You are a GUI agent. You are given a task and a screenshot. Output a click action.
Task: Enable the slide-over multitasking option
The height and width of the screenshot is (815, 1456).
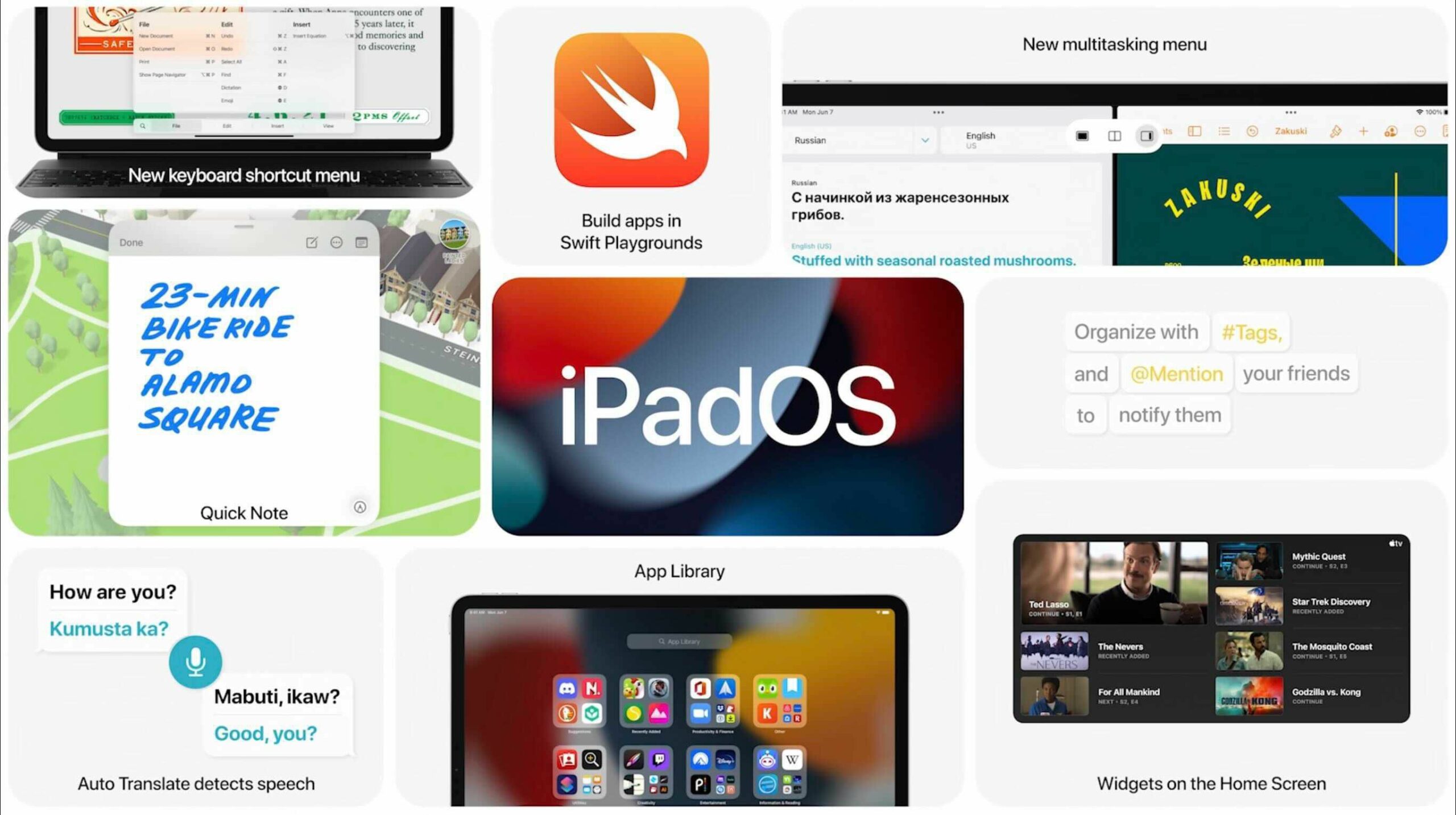pyautogui.click(x=1147, y=136)
